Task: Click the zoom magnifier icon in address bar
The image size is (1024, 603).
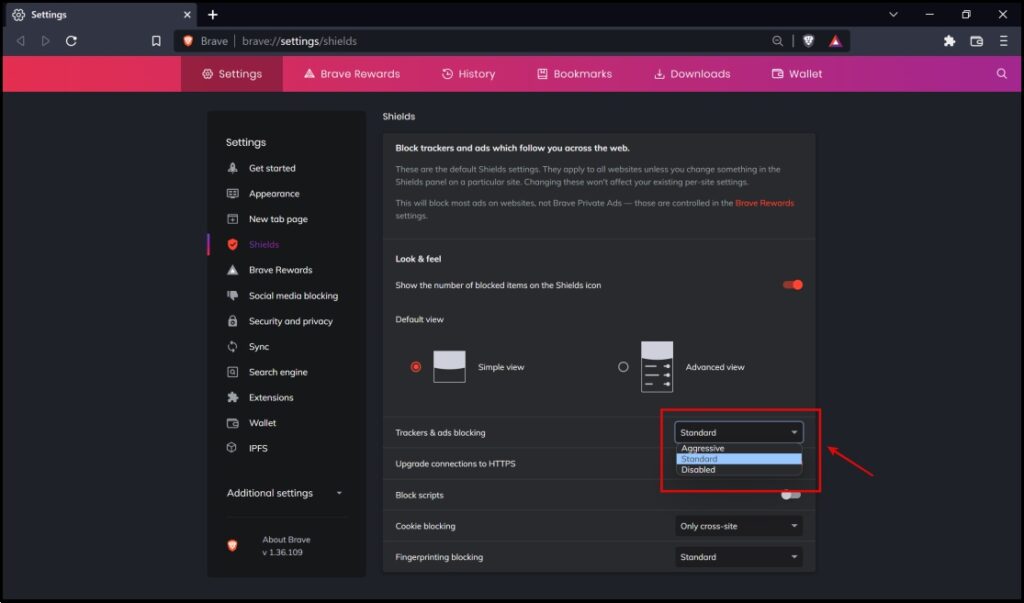Action: 777,41
